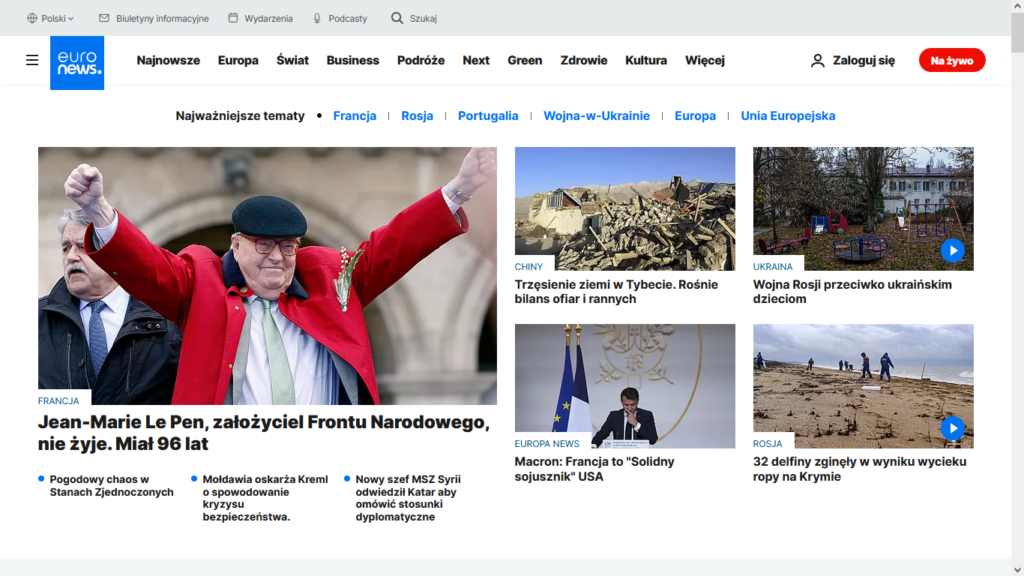The image size is (1024, 576).
Task: Select the Europa topic link
Action: click(695, 116)
